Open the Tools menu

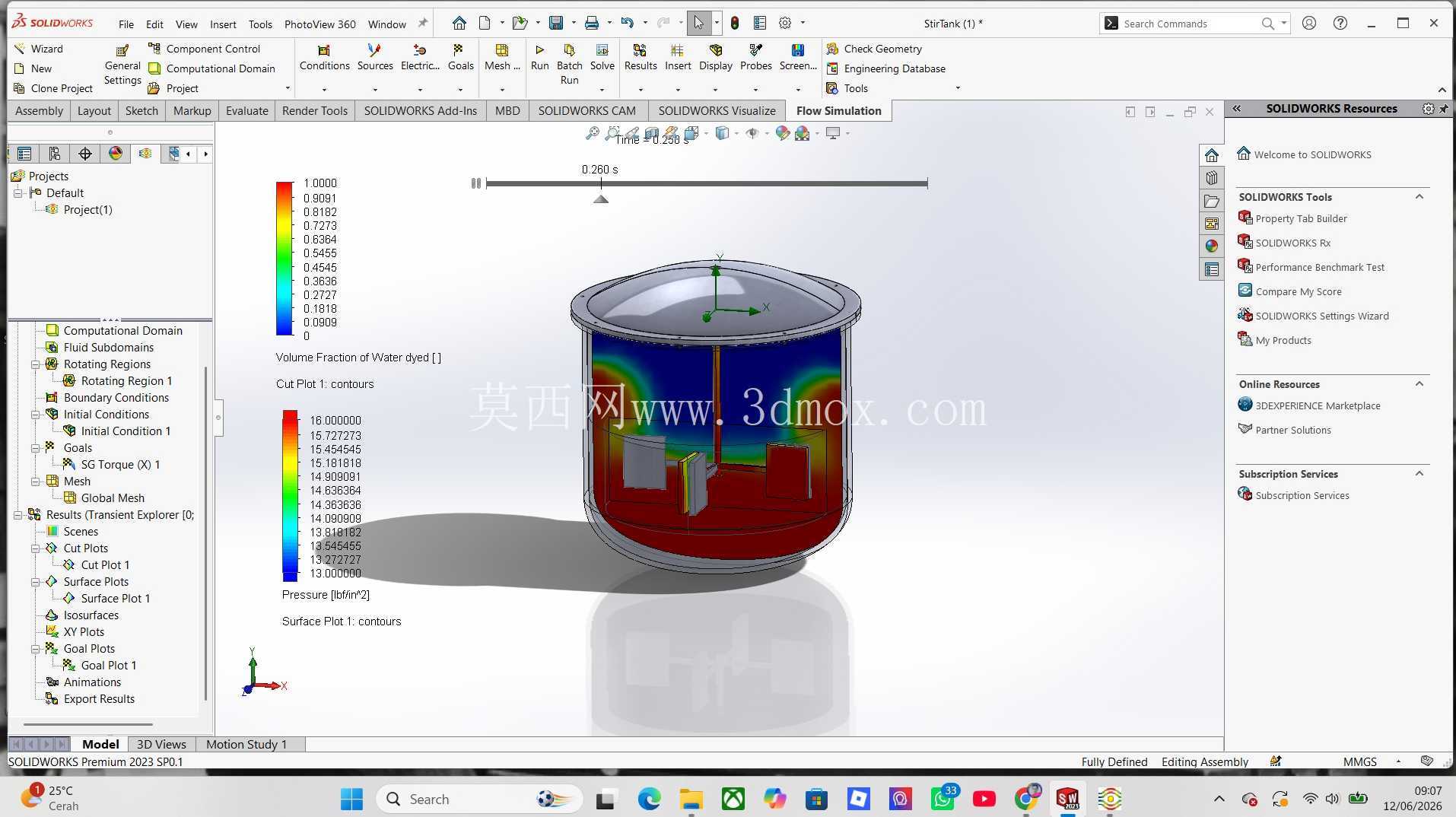coord(260,24)
